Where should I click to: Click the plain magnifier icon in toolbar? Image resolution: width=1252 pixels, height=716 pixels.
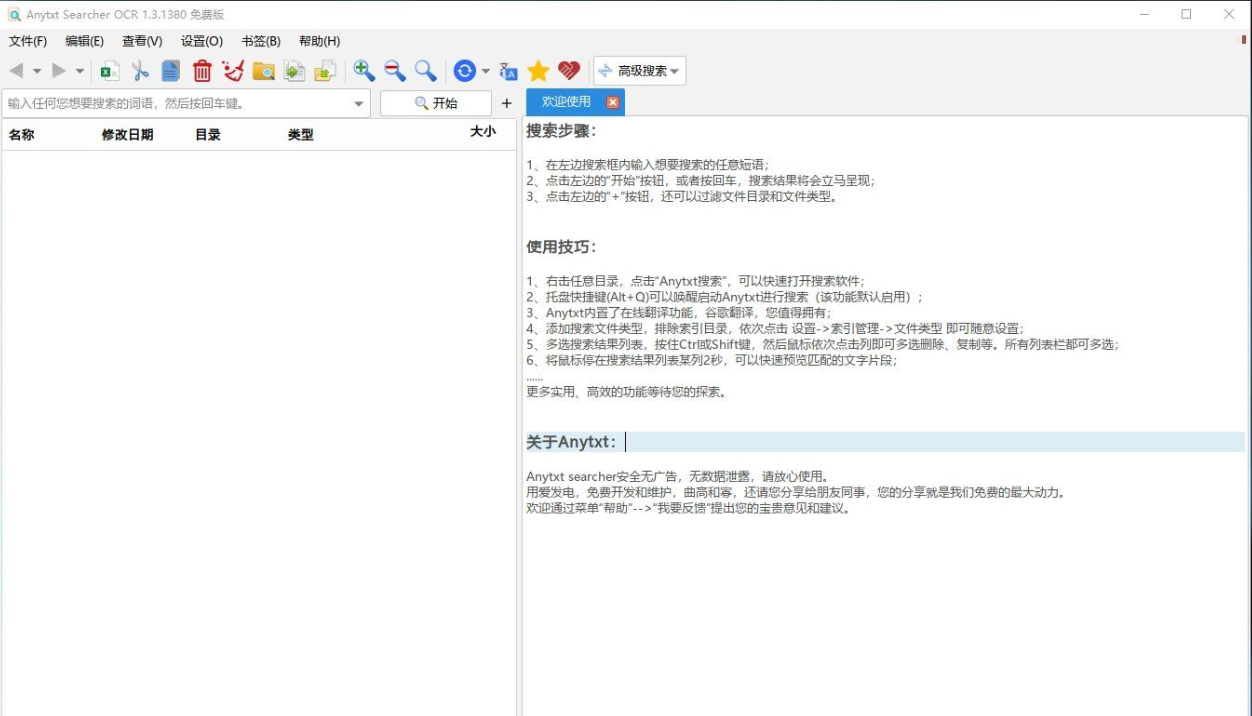pos(426,71)
